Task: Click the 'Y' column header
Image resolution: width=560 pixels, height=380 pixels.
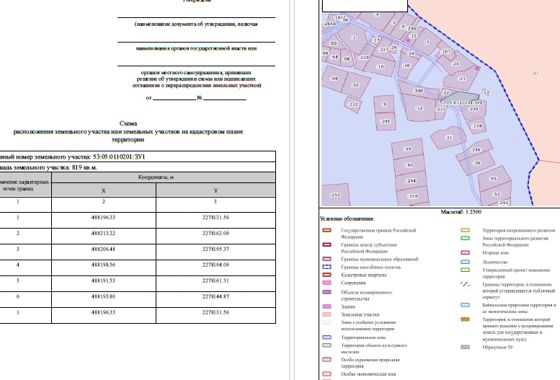Action: tap(216, 191)
